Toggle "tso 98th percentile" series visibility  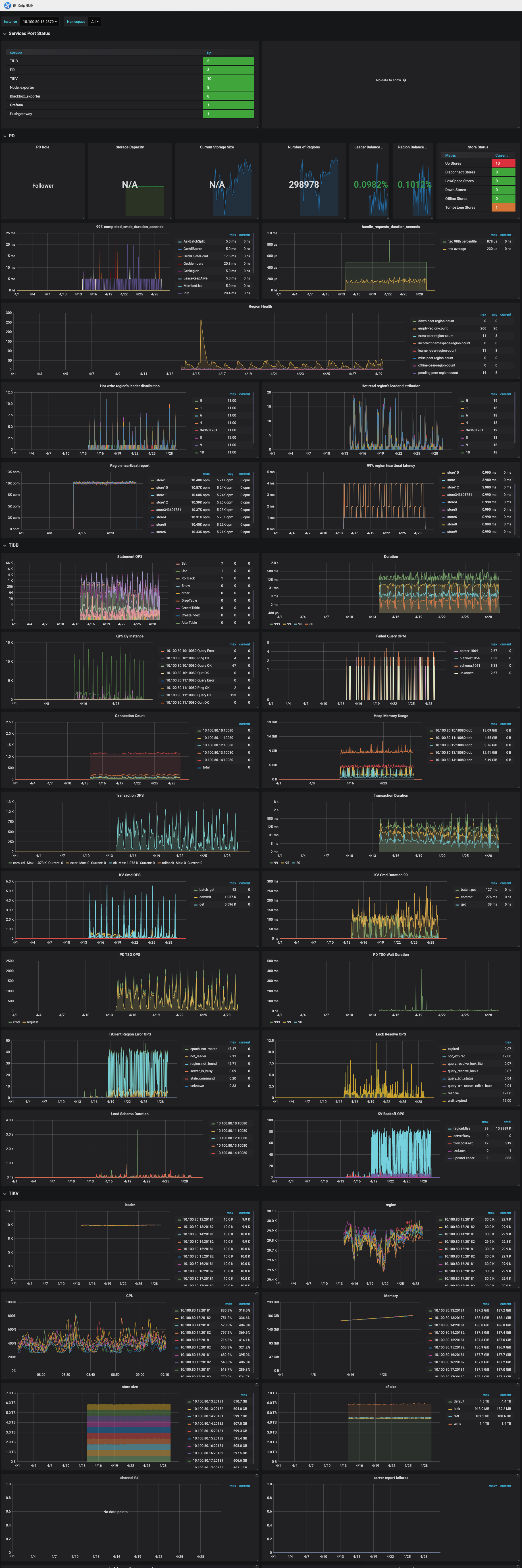[462, 242]
